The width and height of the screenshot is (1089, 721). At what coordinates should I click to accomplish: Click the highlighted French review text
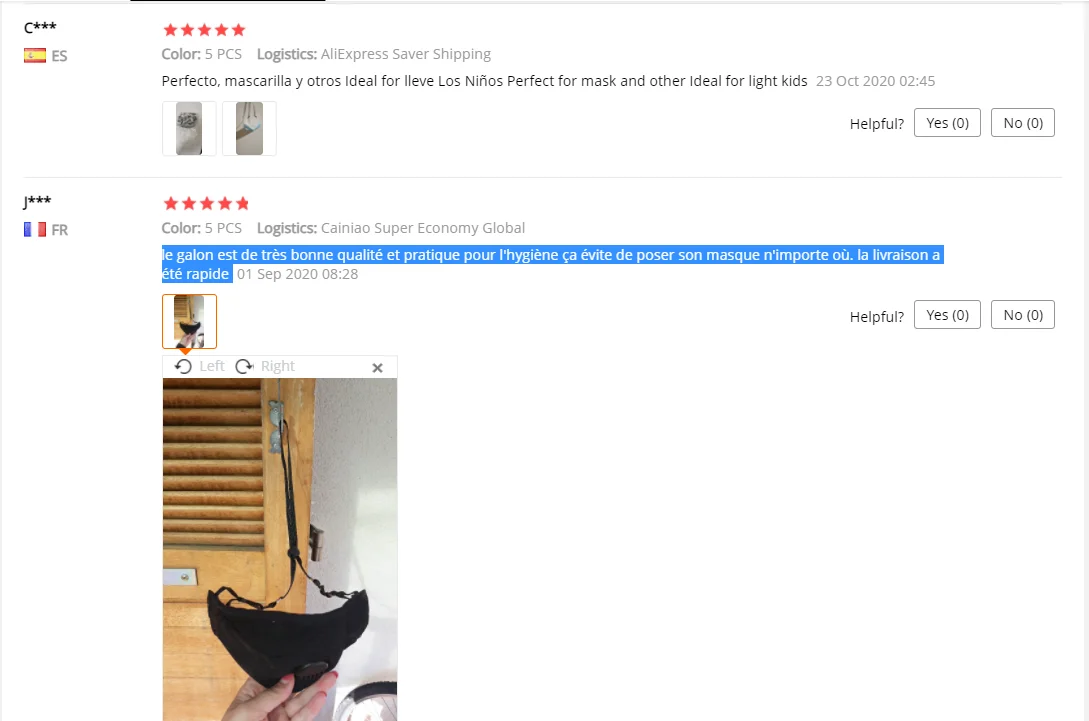coord(552,264)
